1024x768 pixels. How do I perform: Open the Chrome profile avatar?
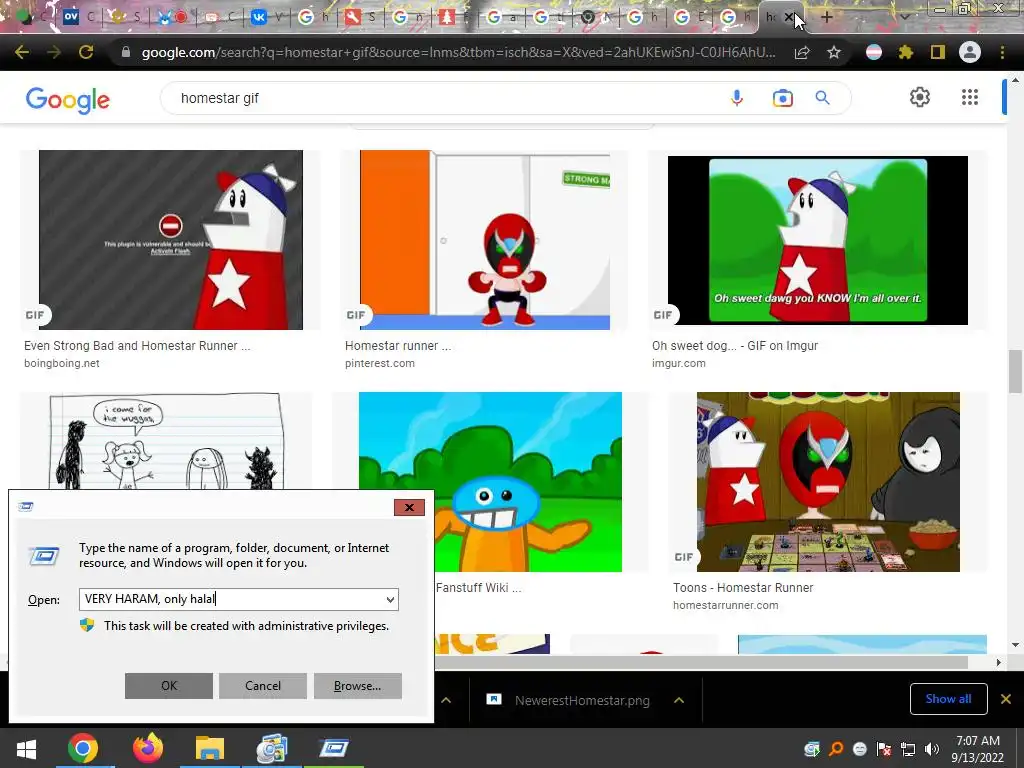pyautogui.click(x=970, y=52)
